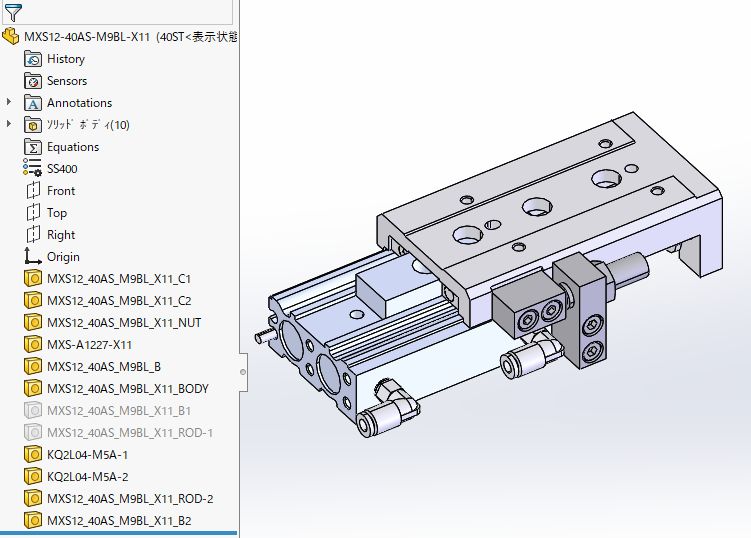
Task: Select KQ2L04-M5A-1 text
Action: (x=88, y=455)
